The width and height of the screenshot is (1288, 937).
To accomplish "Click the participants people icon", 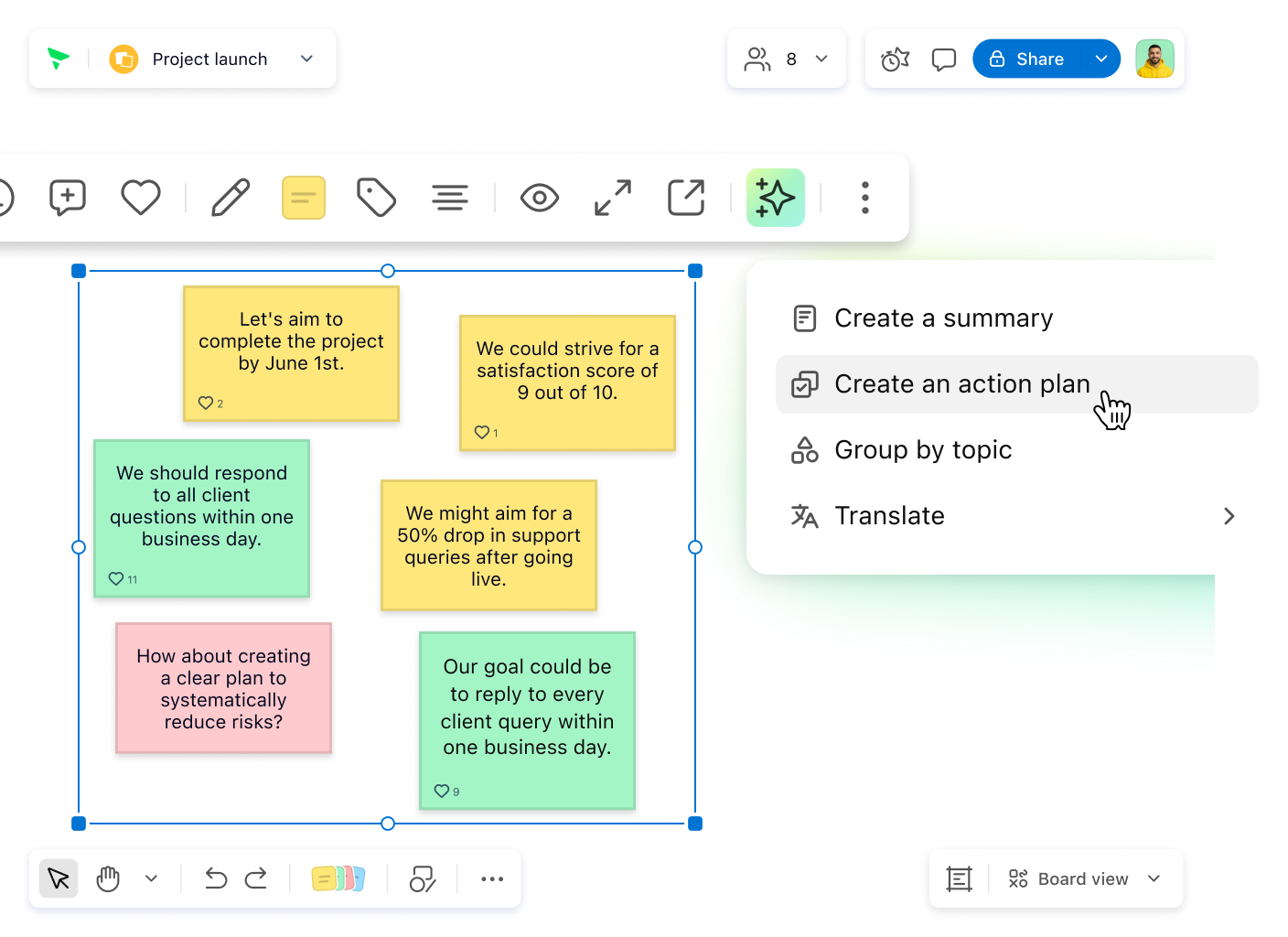I will click(757, 59).
